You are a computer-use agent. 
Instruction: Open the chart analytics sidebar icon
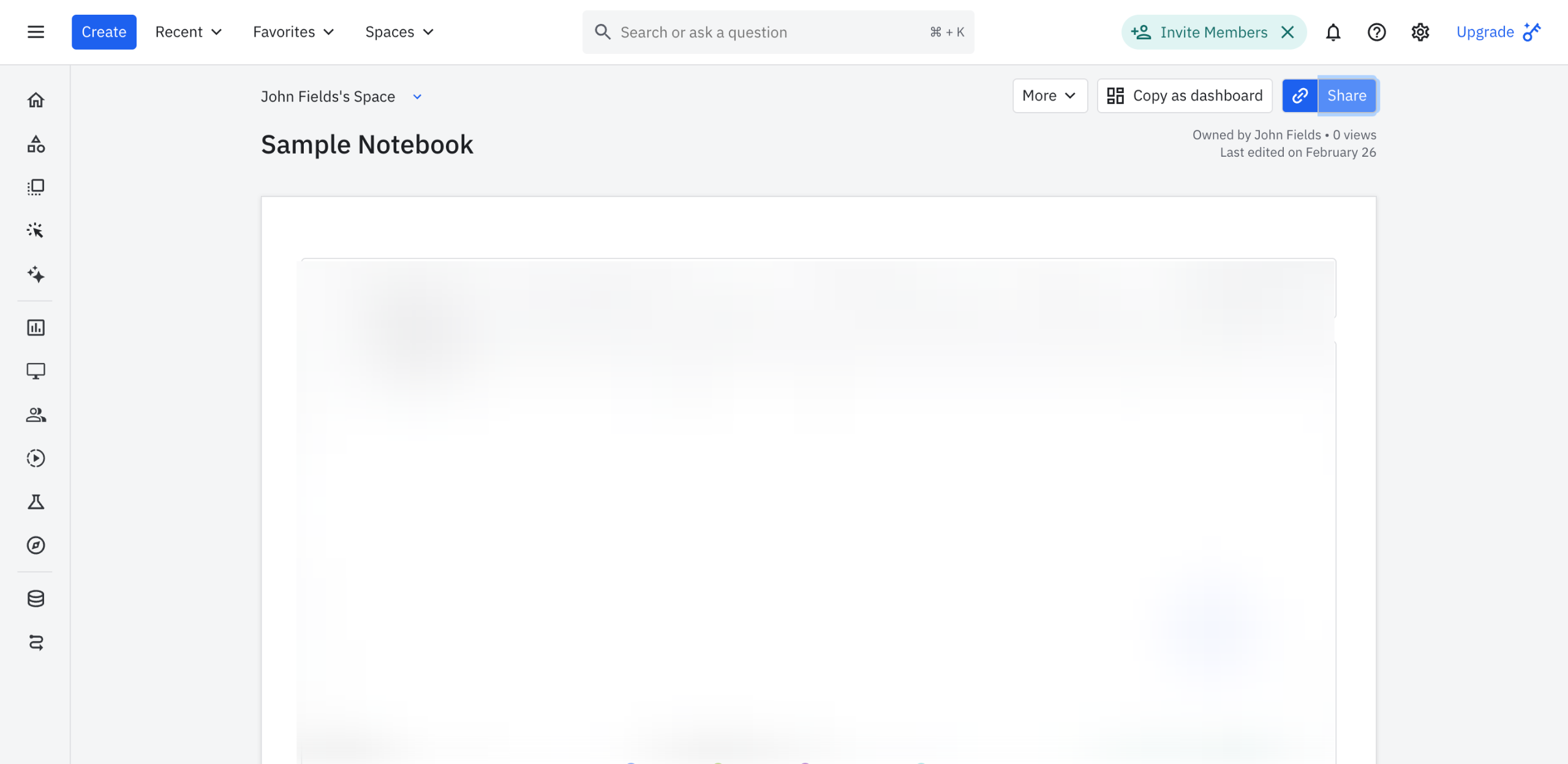point(36,328)
